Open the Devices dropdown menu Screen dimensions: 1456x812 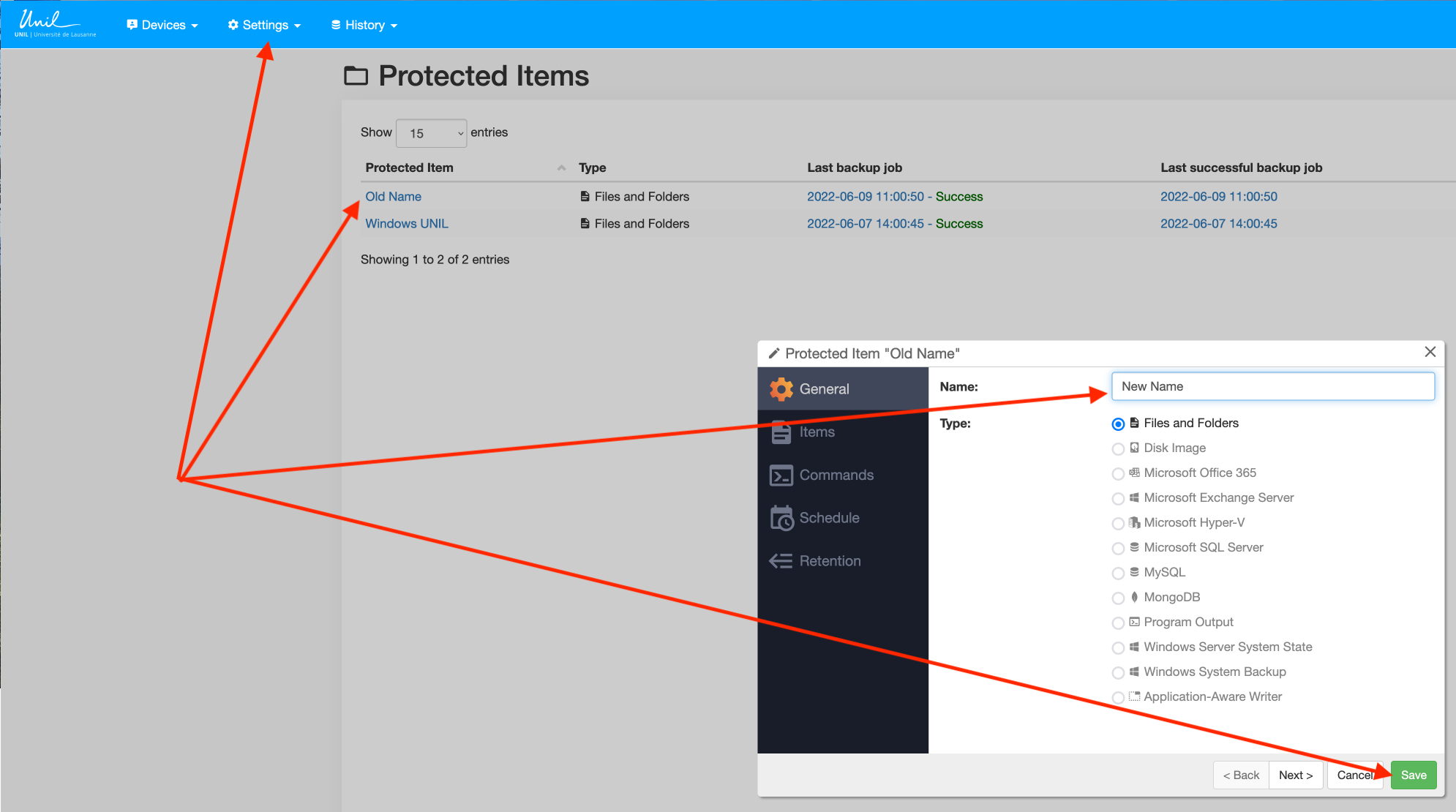coord(162,25)
